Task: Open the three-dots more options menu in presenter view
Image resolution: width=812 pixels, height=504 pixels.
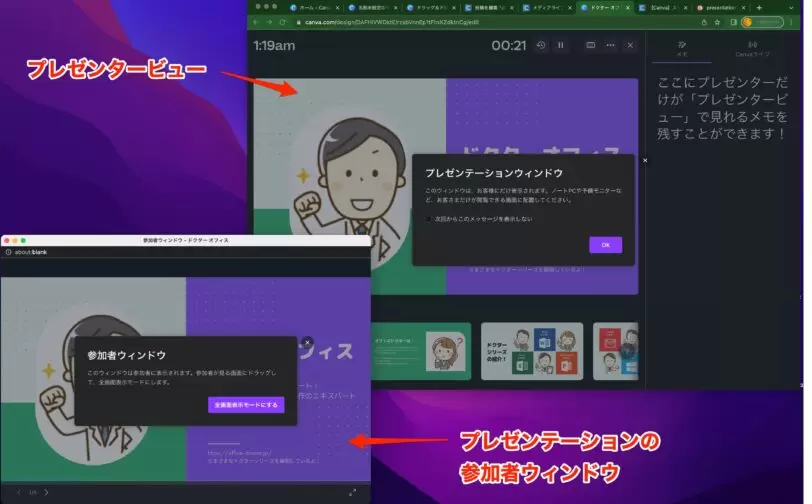Action: pos(611,46)
